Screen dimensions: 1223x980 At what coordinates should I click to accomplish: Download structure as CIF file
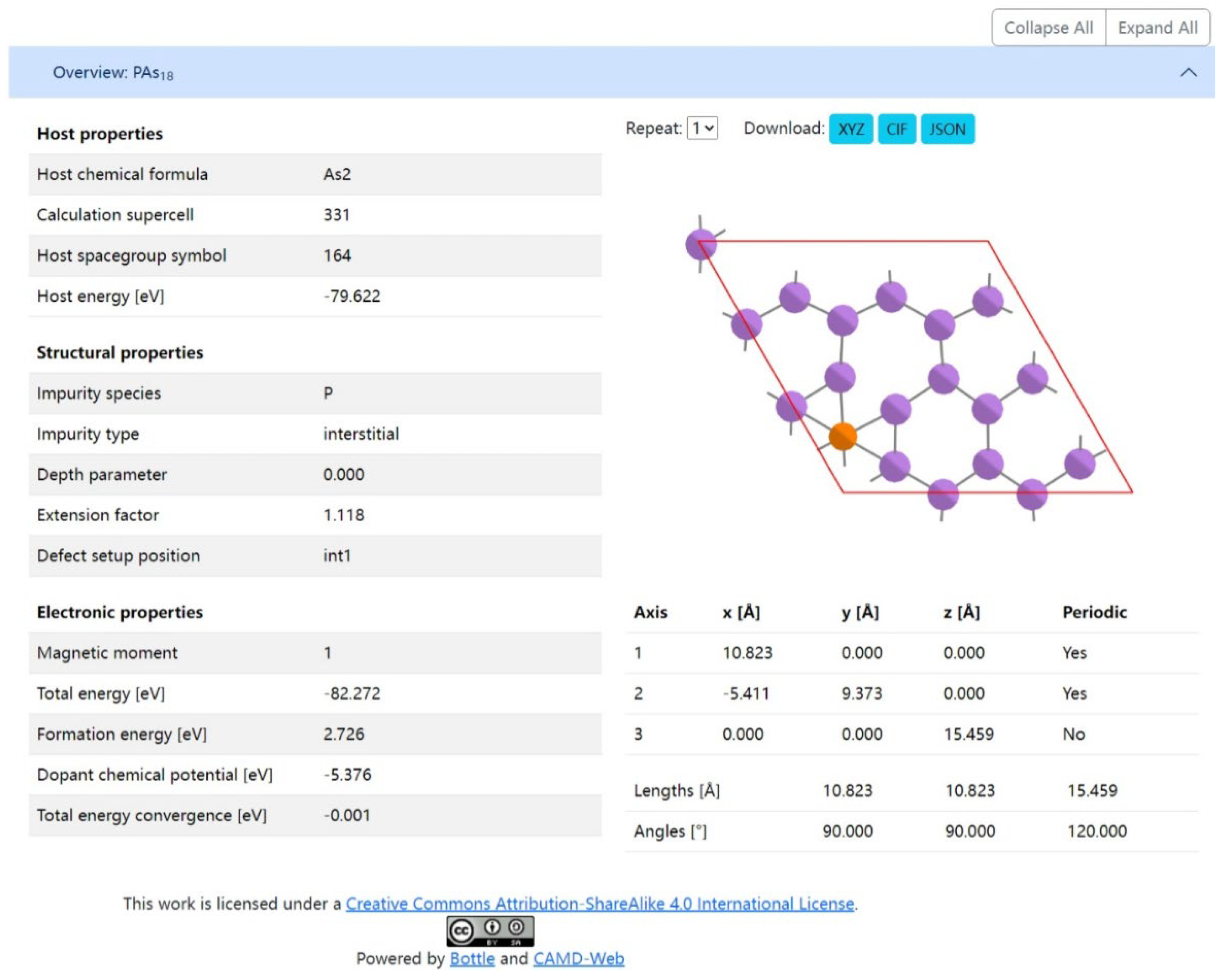pos(896,129)
